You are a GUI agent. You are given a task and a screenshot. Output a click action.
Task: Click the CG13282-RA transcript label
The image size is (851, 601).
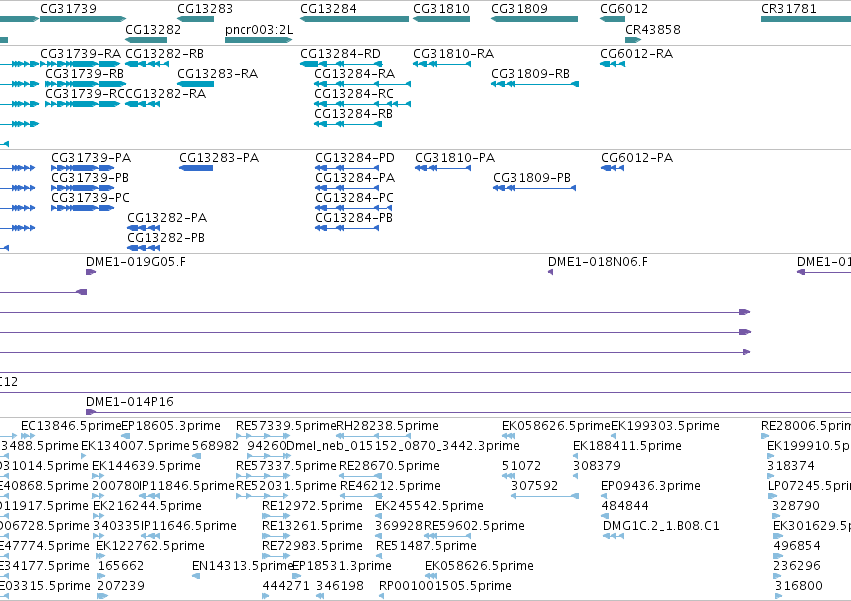pyautogui.click(x=166, y=94)
